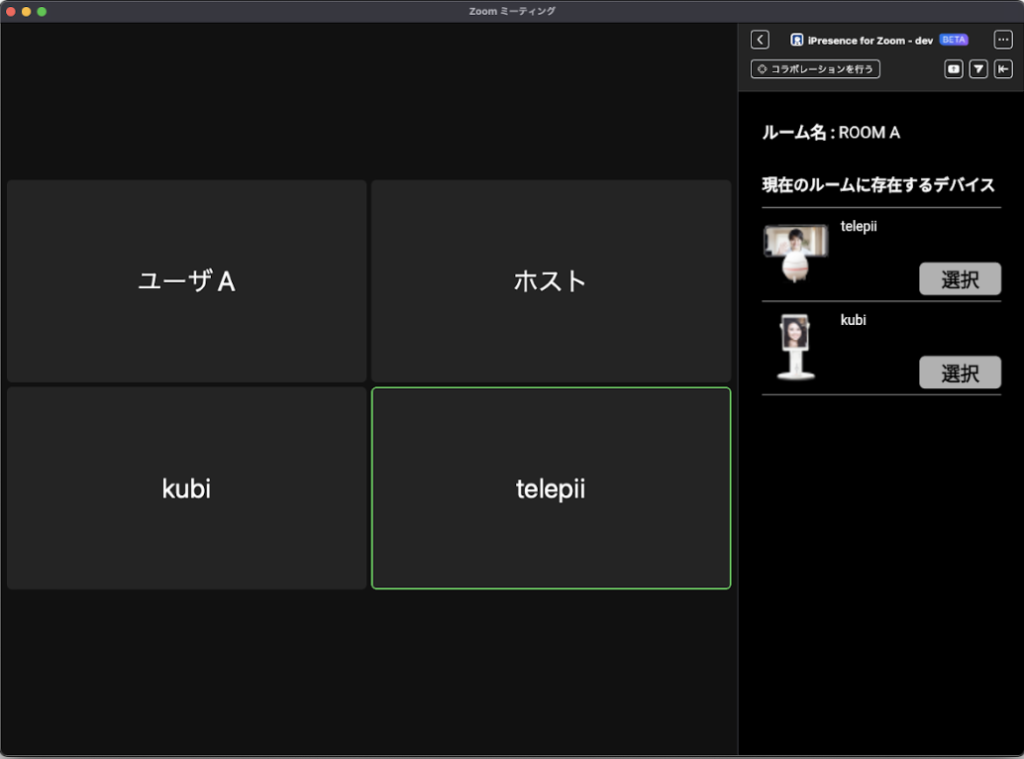
Task: Start collaboration with コラボレーションを行う button
Action: pyautogui.click(x=815, y=69)
